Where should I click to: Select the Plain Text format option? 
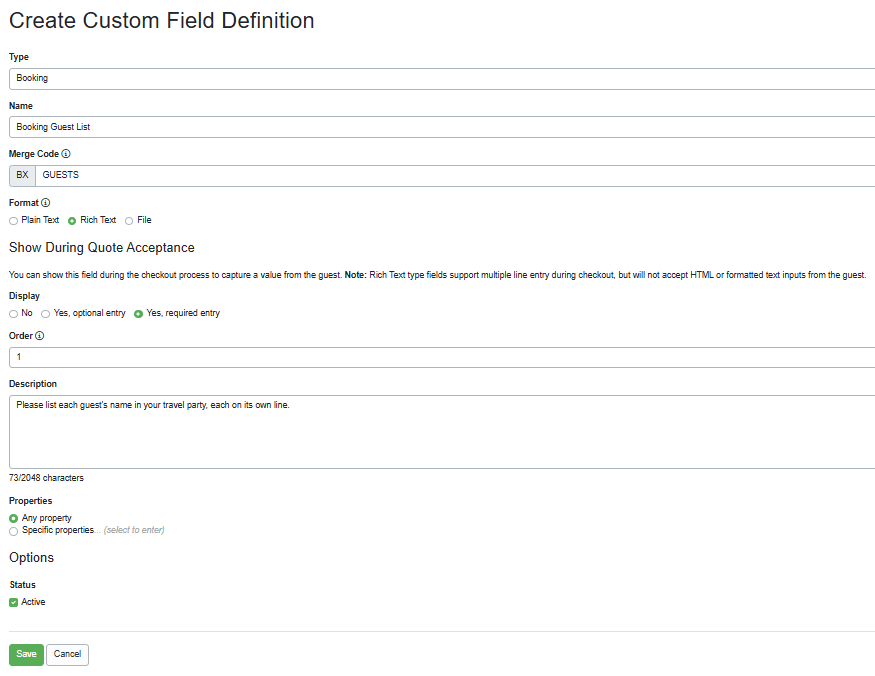pyautogui.click(x=13, y=220)
